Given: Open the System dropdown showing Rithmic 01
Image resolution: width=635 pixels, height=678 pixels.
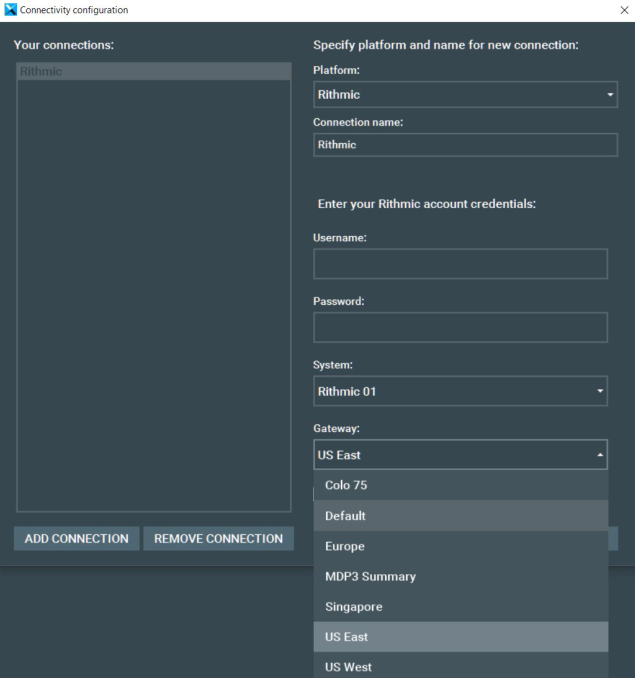Looking at the screenshot, I should pyautogui.click(x=460, y=391).
